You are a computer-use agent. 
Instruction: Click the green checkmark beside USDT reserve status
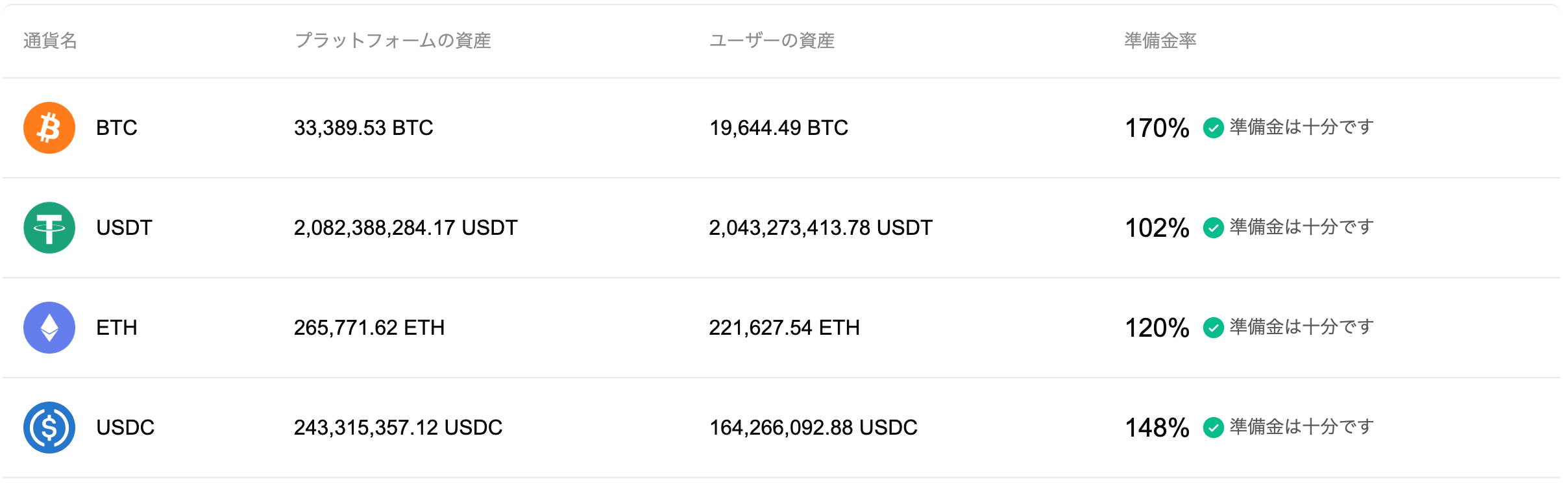click(1214, 228)
